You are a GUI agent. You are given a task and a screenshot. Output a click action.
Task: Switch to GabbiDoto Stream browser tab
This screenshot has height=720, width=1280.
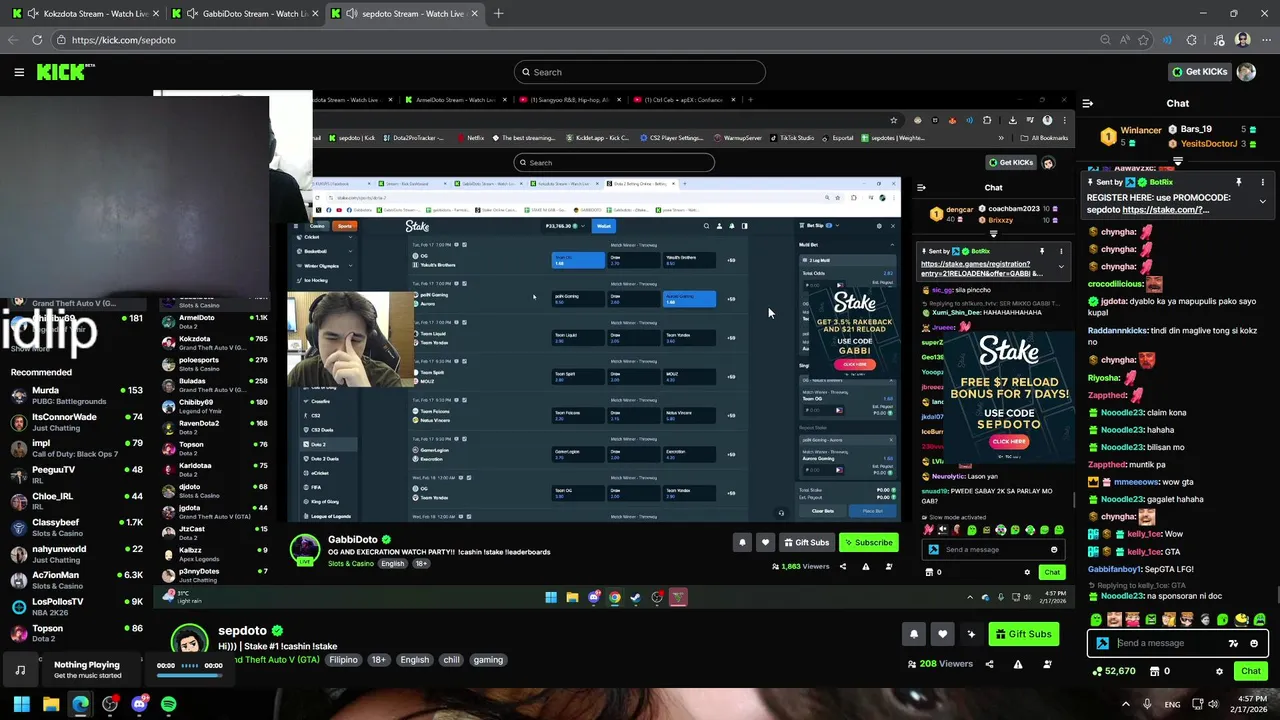244,14
